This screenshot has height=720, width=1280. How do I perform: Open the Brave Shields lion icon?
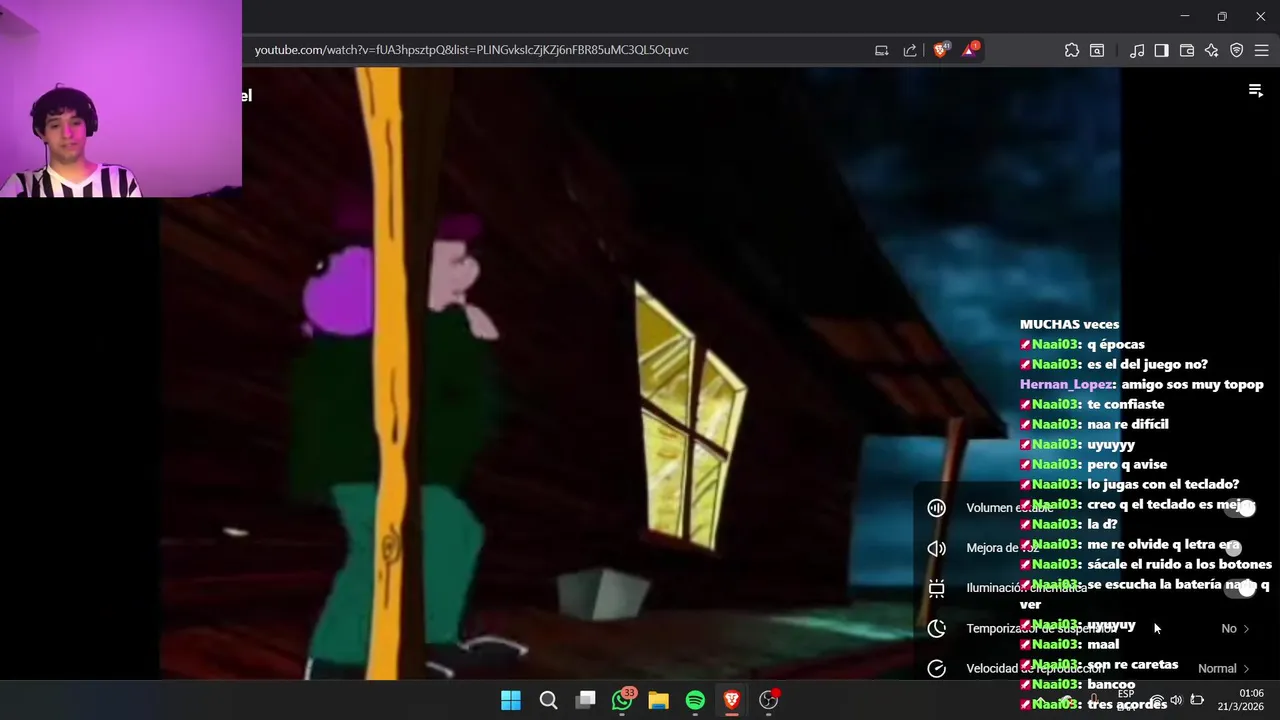click(x=940, y=50)
